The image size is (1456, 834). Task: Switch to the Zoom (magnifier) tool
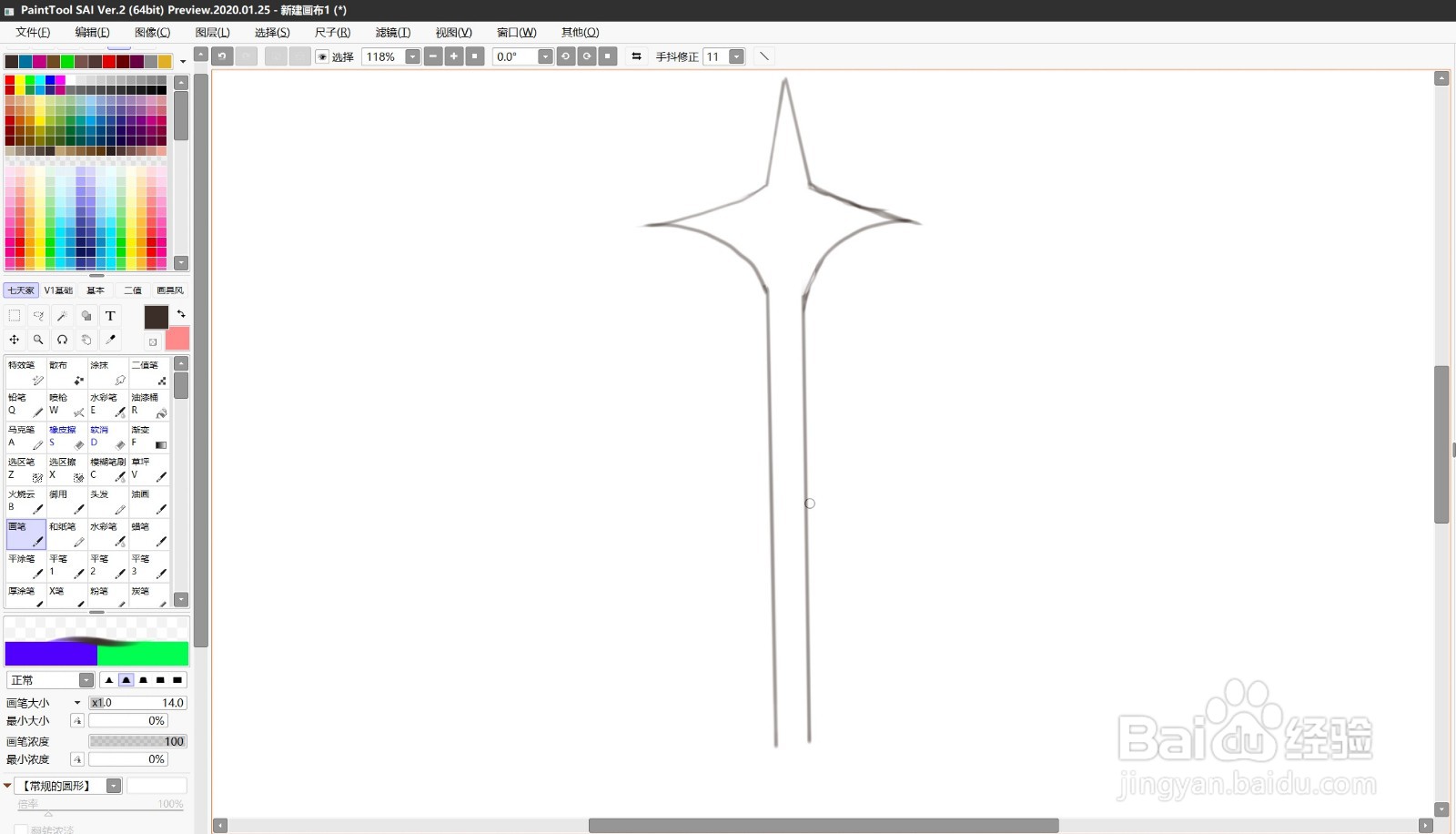(x=38, y=339)
